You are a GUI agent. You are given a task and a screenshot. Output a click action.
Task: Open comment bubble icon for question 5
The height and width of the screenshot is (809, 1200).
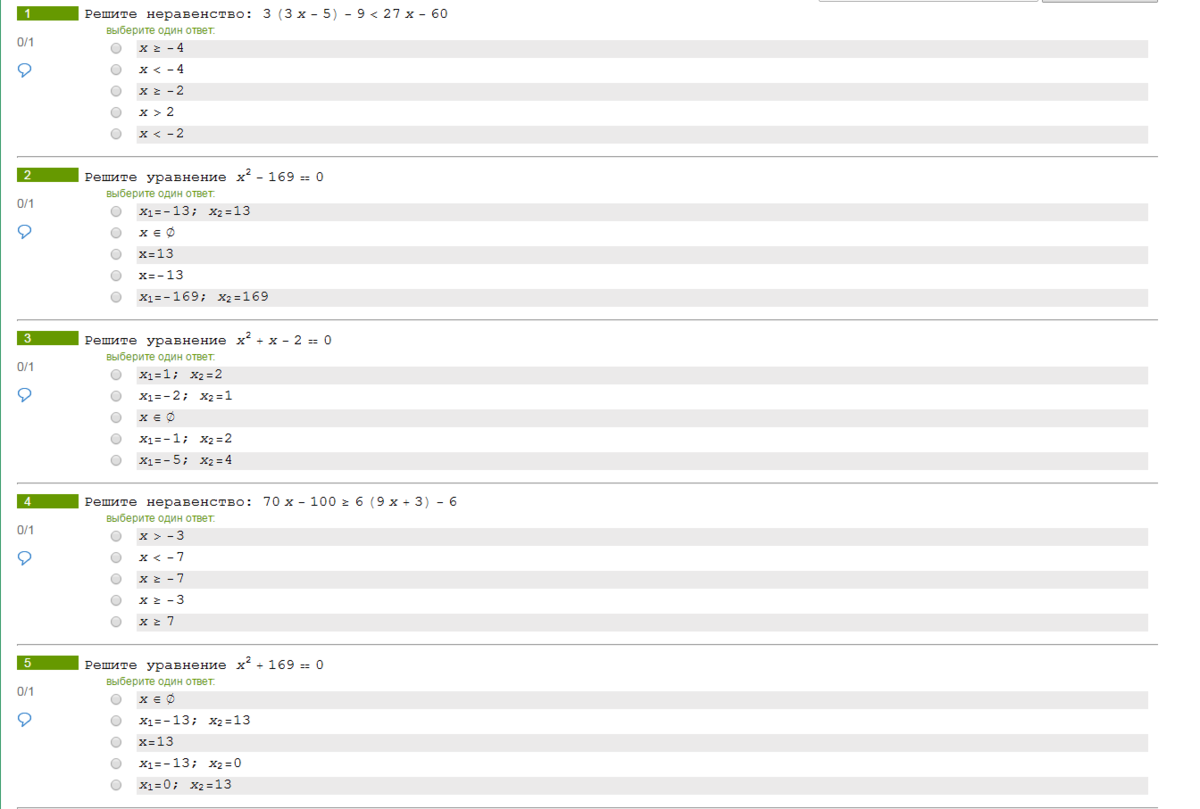click(x=25, y=720)
